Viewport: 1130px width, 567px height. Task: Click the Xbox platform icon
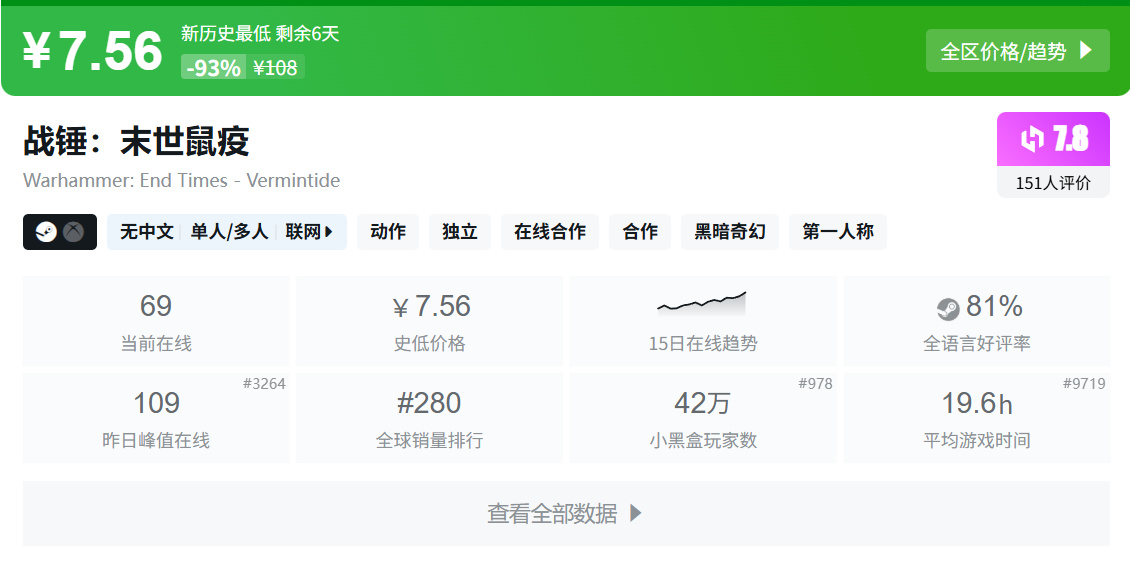click(74, 232)
